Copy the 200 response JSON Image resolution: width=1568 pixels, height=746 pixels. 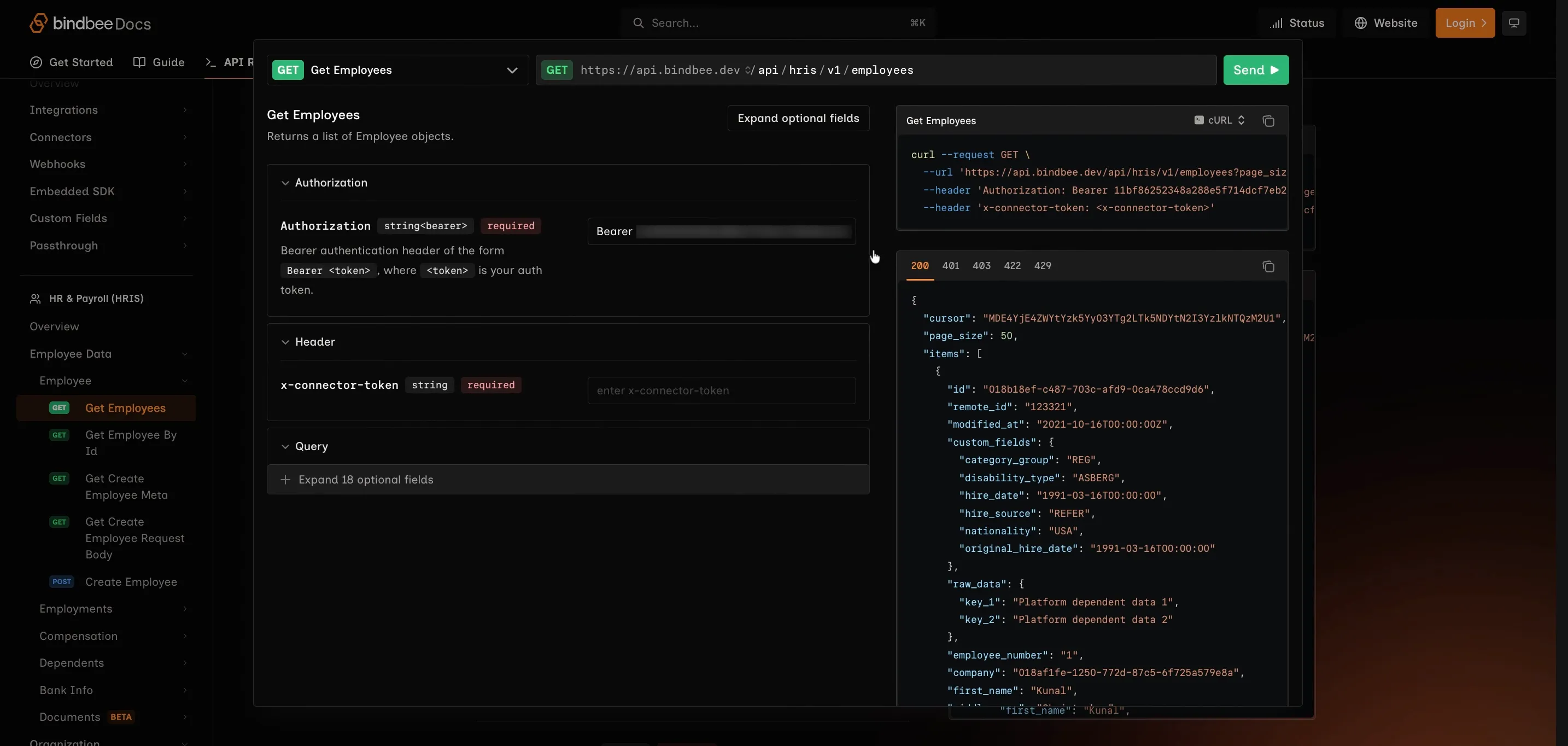[1268, 266]
